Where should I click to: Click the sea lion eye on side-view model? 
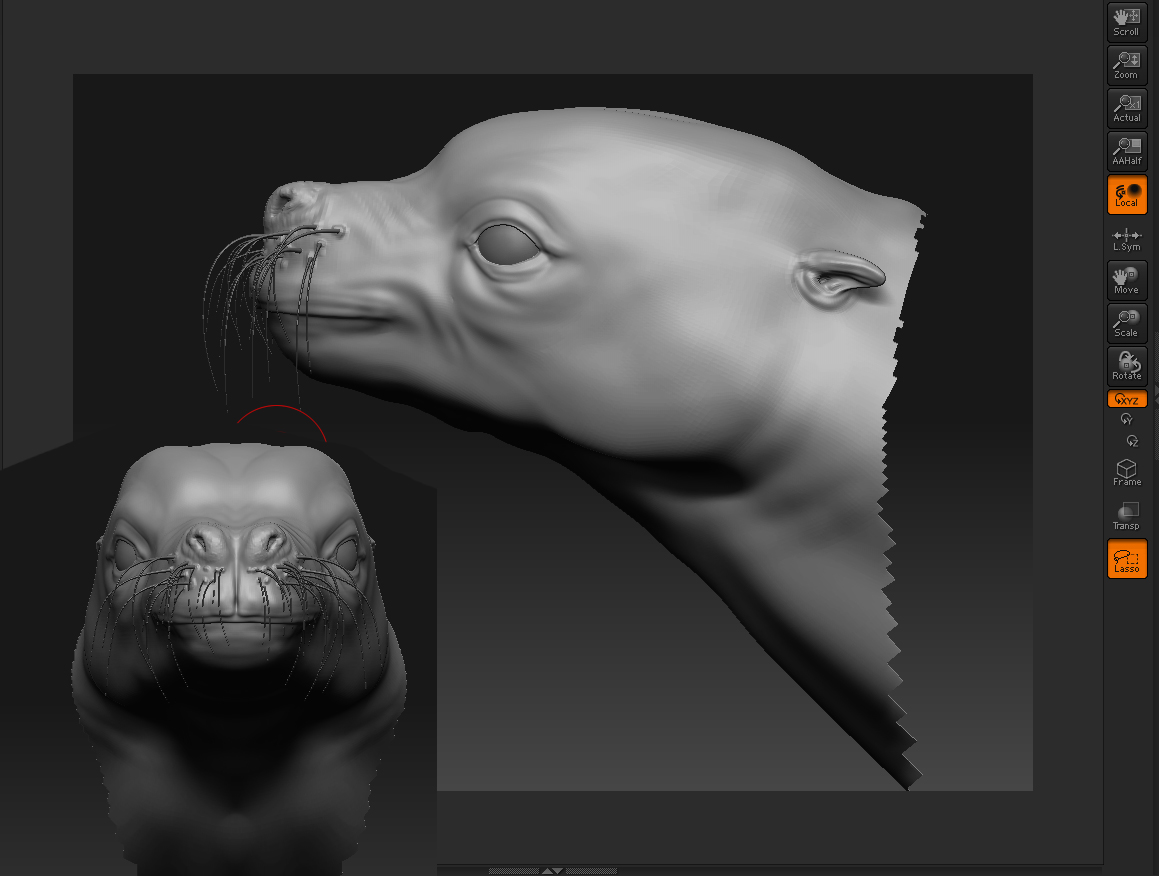[x=509, y=245]
